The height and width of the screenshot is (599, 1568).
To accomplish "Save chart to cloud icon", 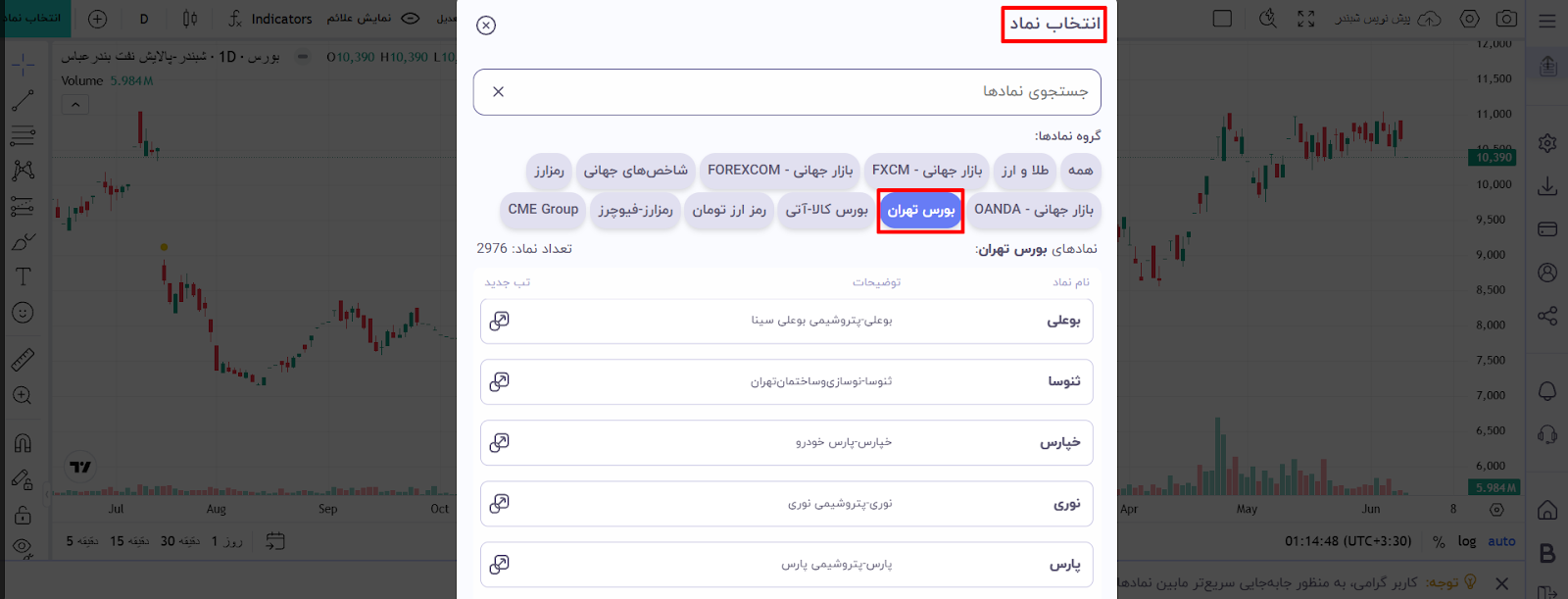I will point(1430,19).
